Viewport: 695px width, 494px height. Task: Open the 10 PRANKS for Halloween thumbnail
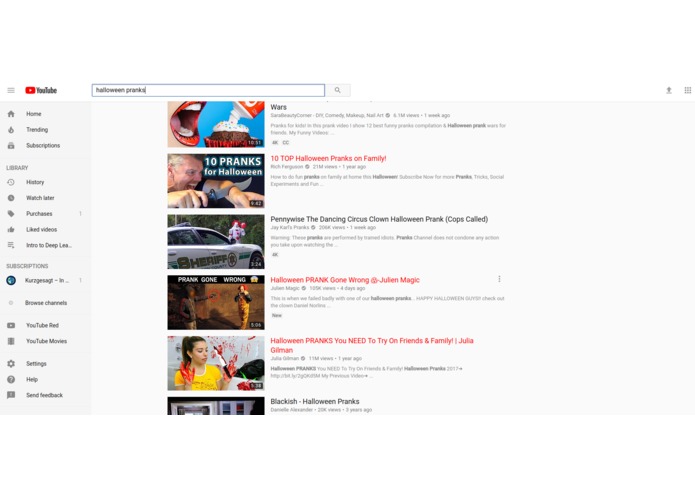[216, 181]
